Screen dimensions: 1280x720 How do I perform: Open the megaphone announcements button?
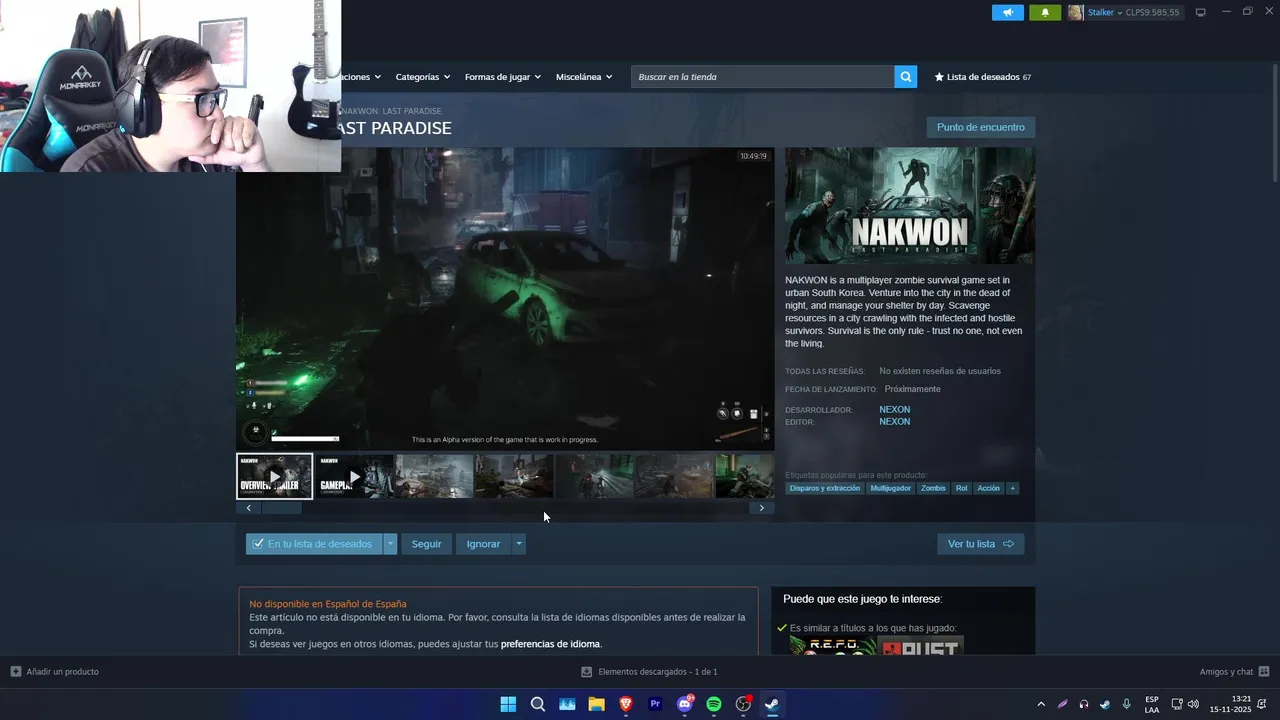(1008, 12)
